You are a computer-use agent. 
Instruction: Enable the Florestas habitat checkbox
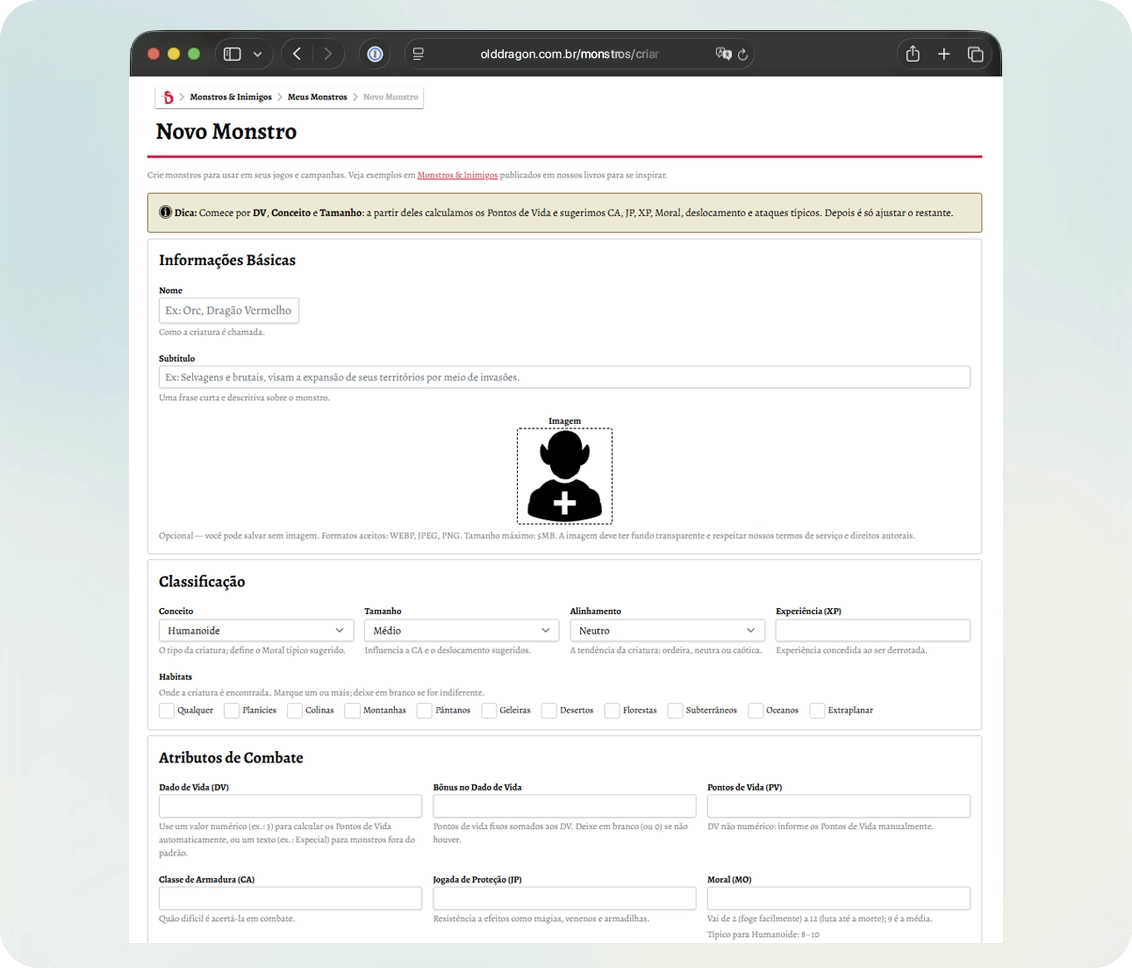[x=612, y=711]
